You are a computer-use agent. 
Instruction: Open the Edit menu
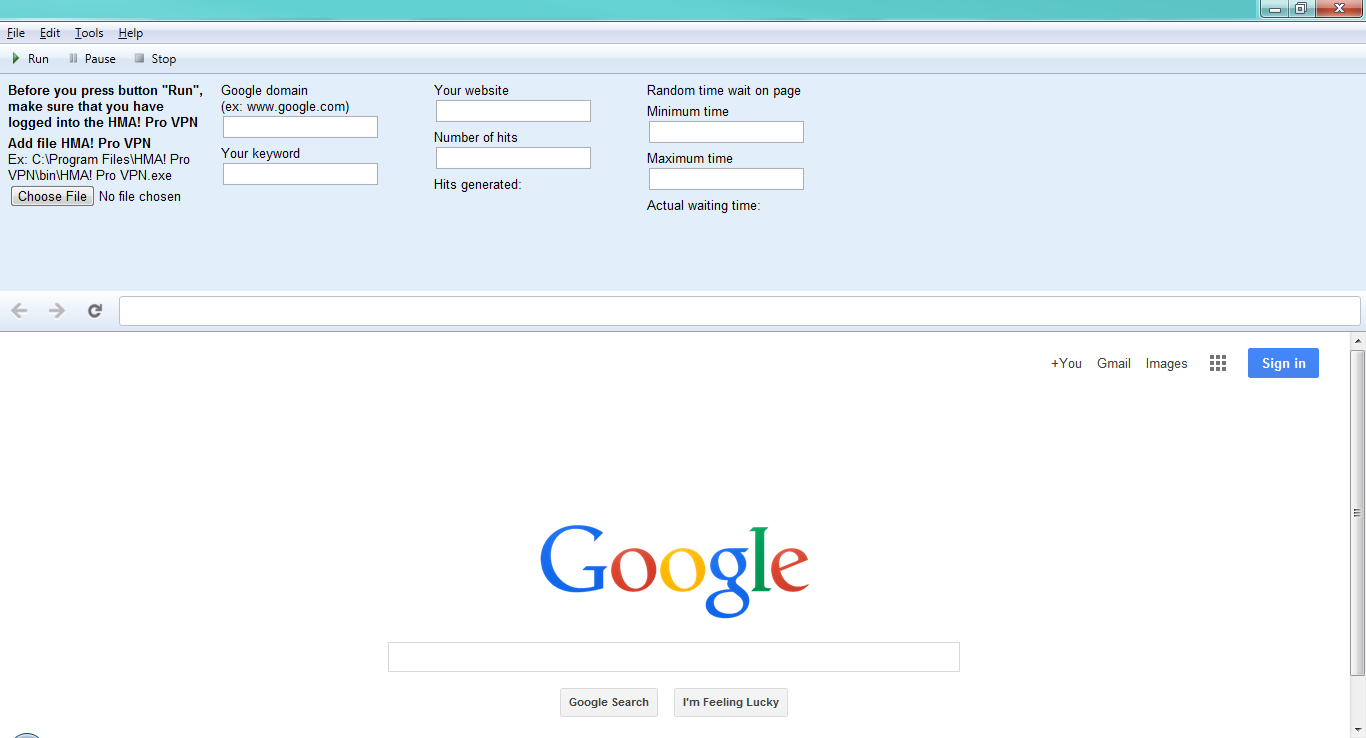click(x=50, y=33)
